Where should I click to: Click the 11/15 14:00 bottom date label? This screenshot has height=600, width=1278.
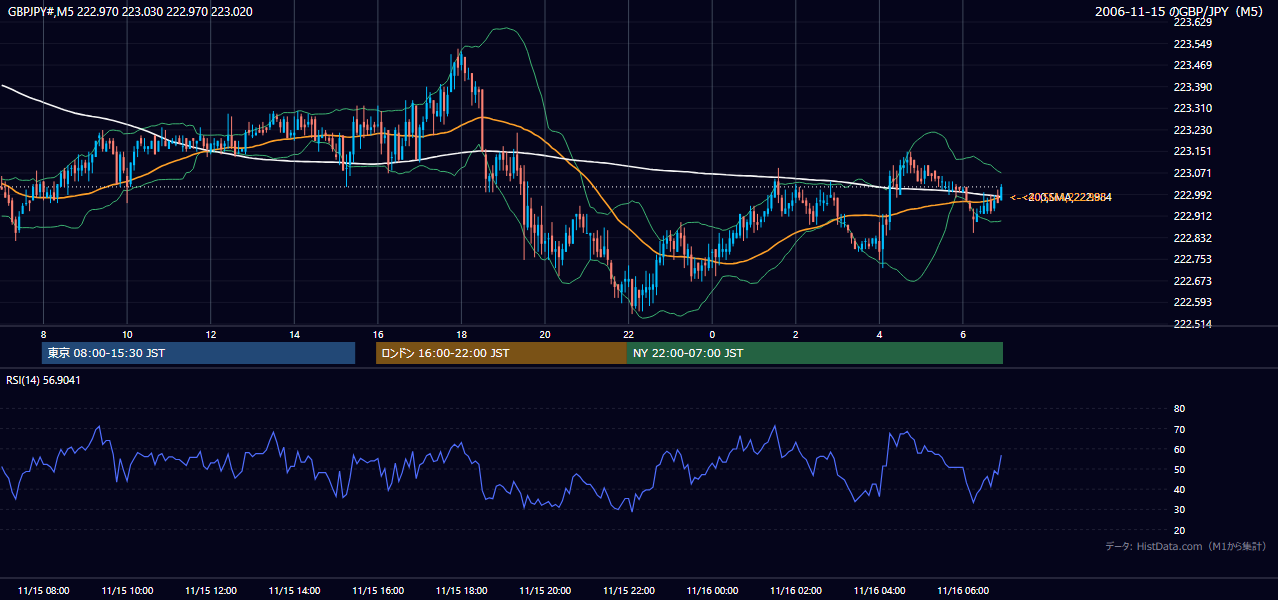coord(294,591)
